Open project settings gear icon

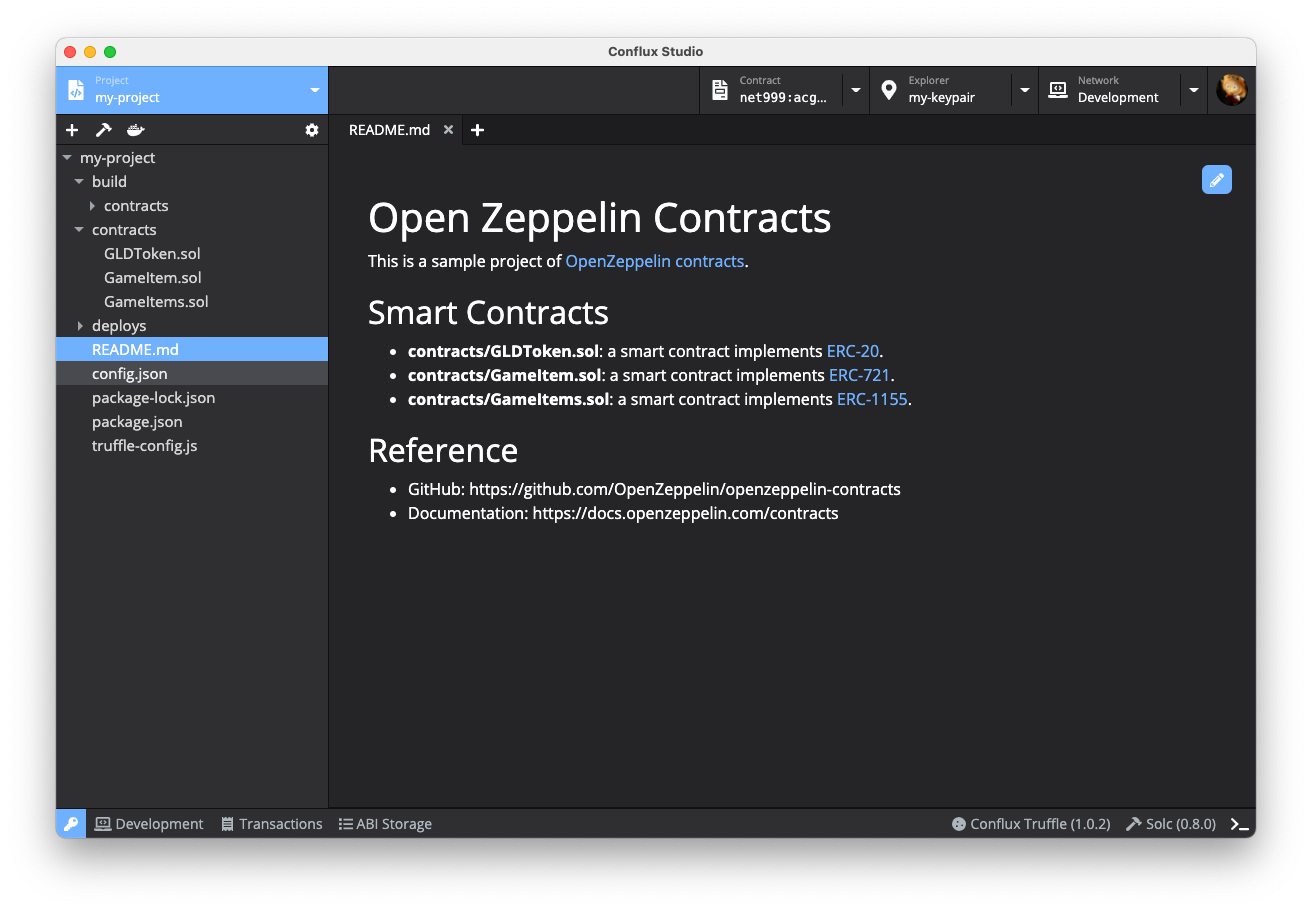tap(312, 130)
